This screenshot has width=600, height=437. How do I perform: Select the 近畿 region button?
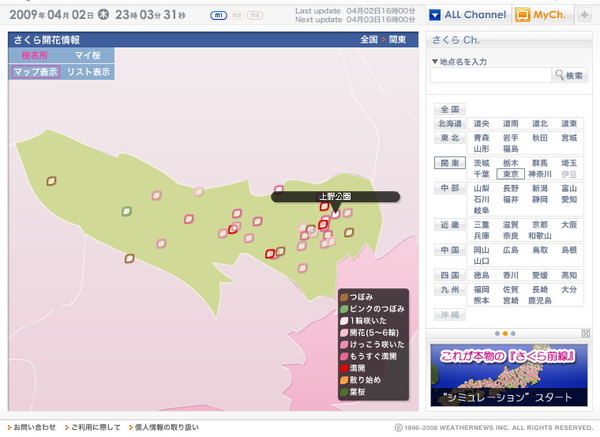point(450,225)
